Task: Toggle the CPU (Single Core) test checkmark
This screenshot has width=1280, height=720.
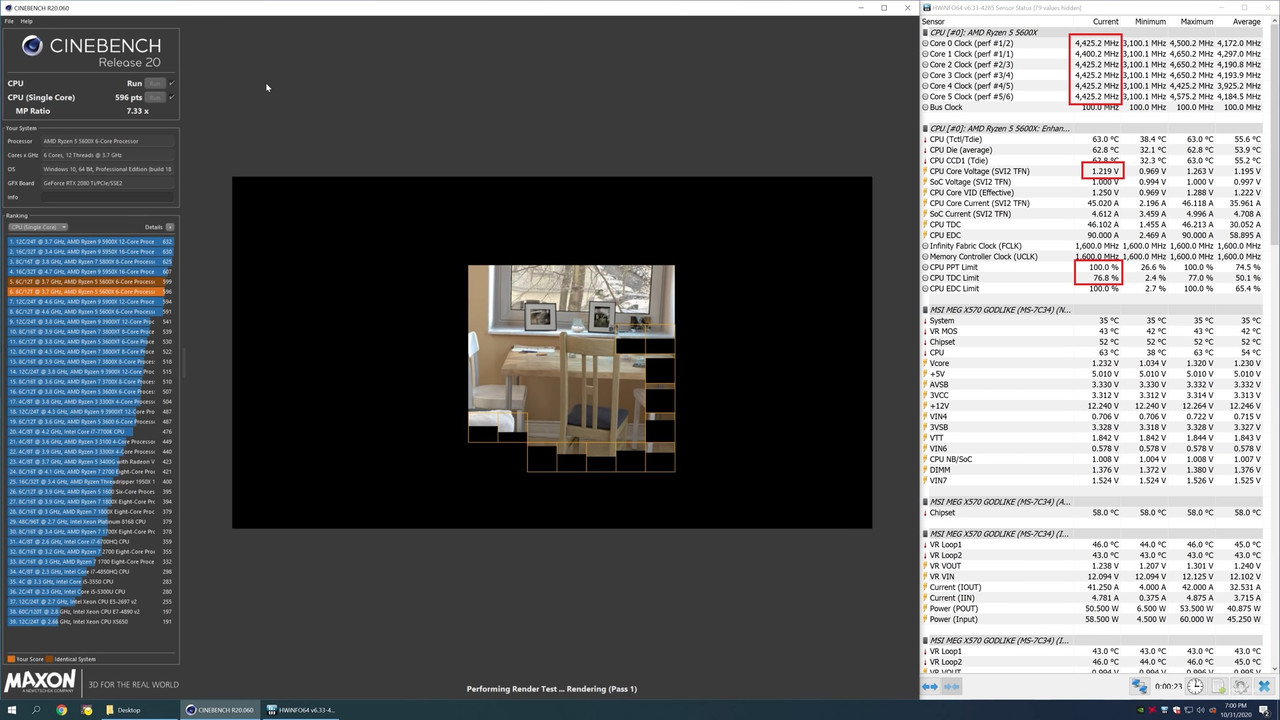Action: pos(171,97)
